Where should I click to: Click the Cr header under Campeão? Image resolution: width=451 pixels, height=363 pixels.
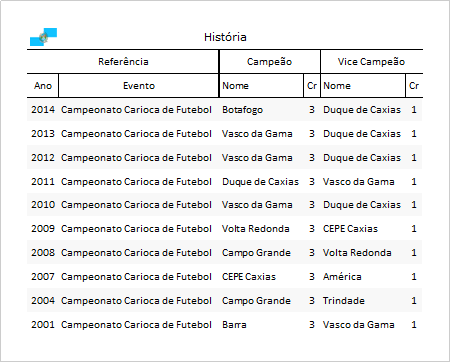(312, 86)
